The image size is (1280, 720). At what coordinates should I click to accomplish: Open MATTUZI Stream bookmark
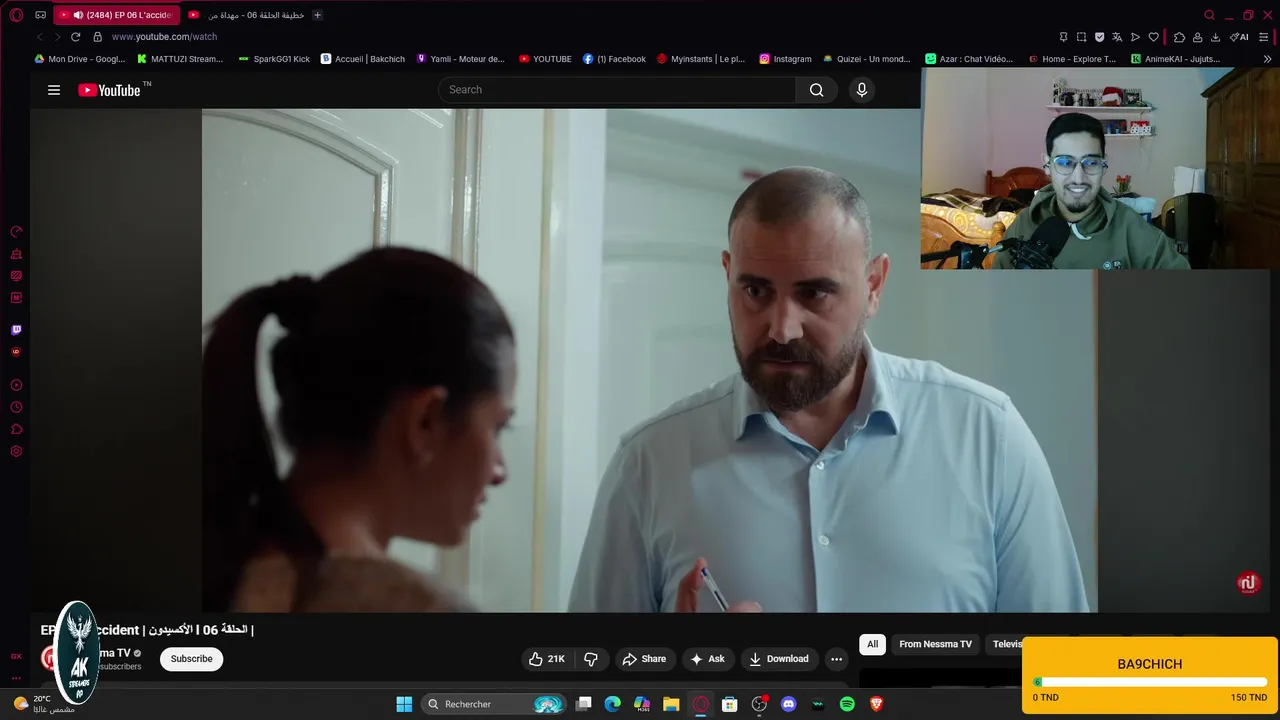point(180,59)
